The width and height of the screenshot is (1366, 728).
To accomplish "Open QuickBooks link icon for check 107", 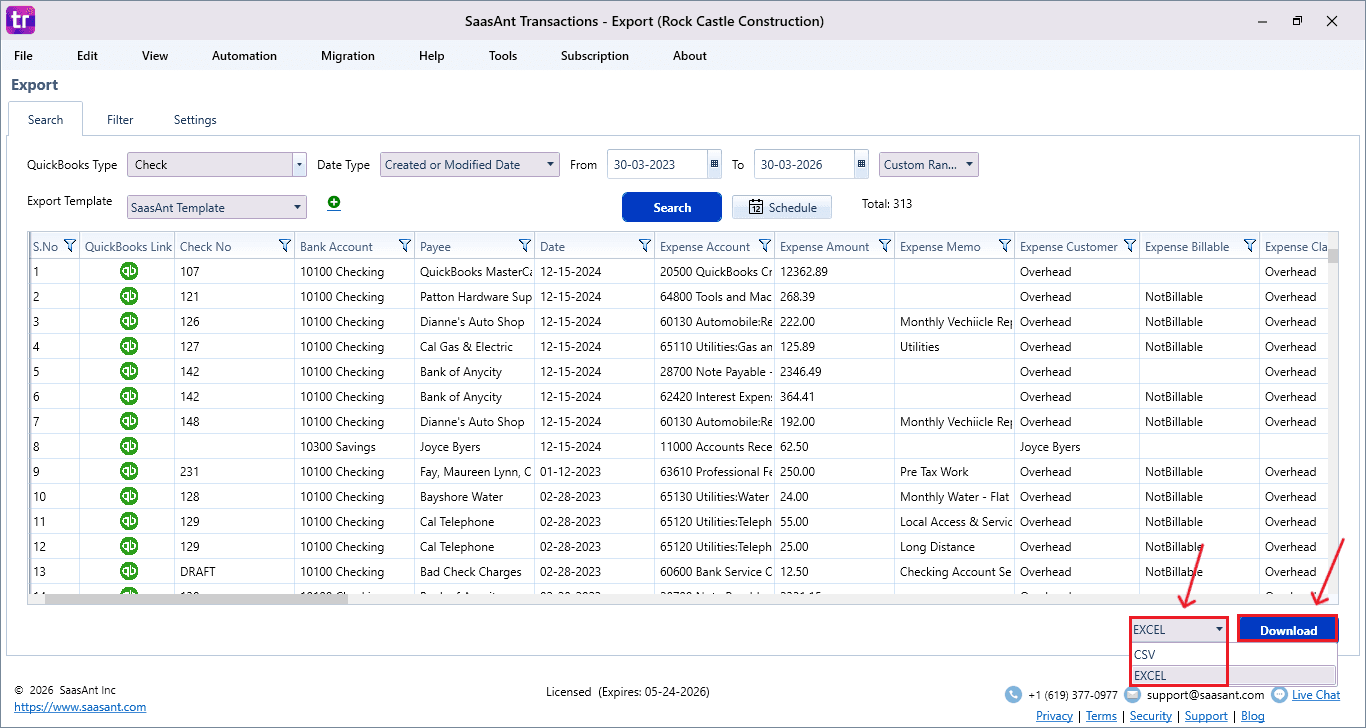I will pyautogui.click(x=129, y=271).
